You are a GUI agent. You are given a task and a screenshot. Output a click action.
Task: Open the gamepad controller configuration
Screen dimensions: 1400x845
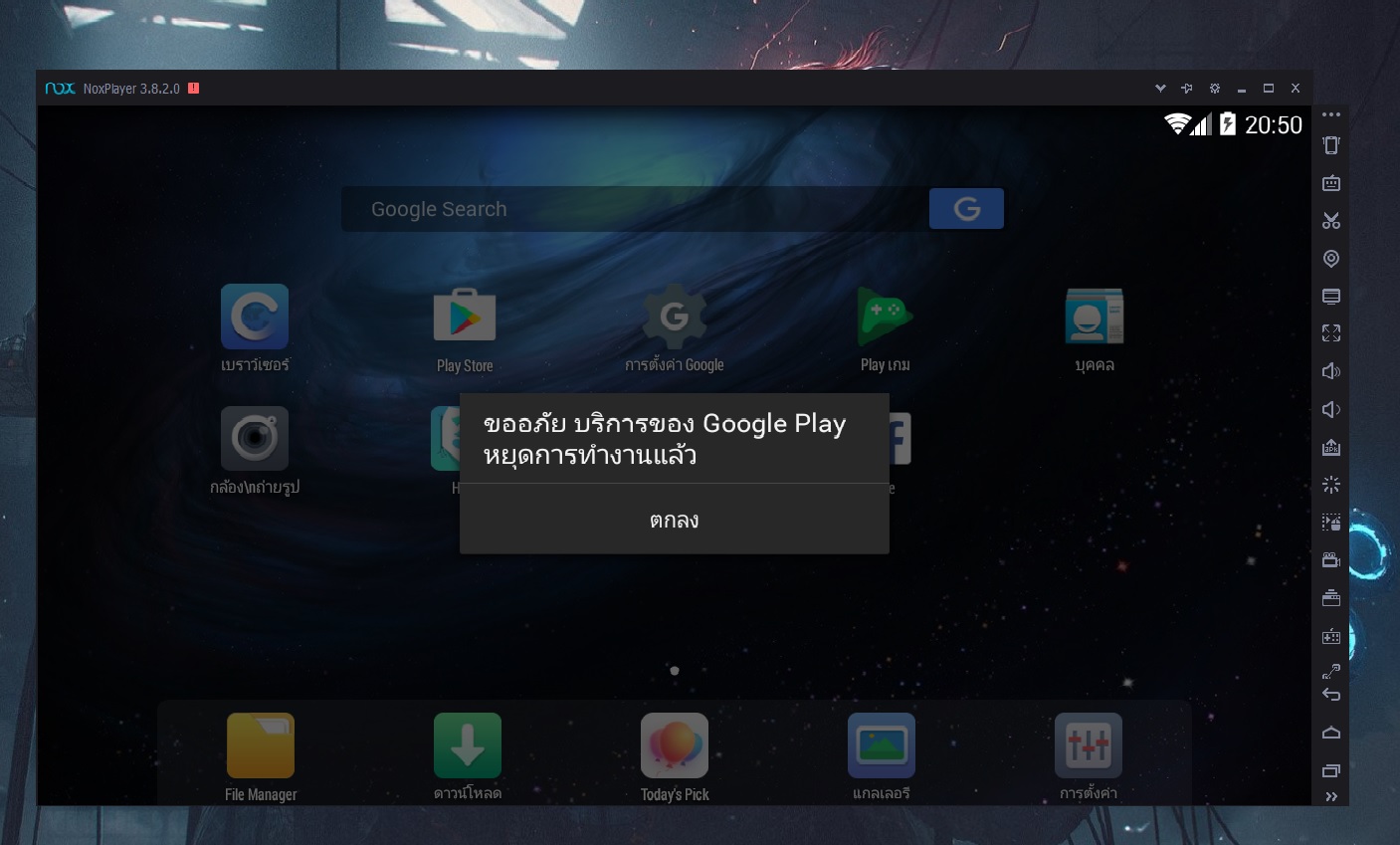[x=1331, y=636]
